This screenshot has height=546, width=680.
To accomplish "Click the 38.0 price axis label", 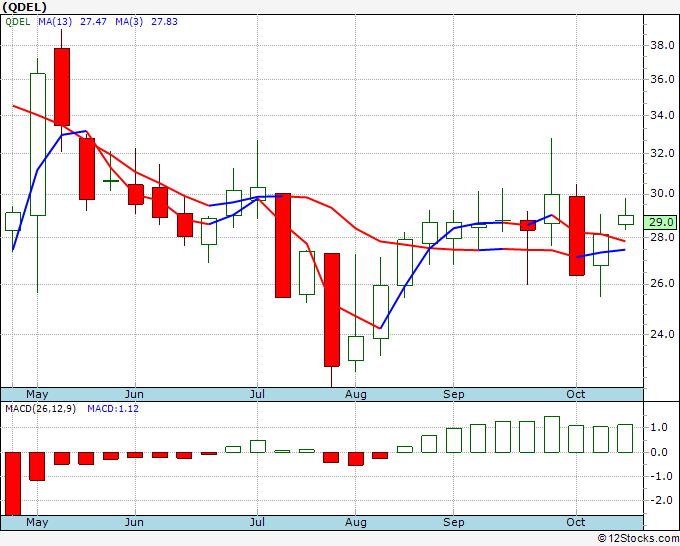I will coord(662,45).
